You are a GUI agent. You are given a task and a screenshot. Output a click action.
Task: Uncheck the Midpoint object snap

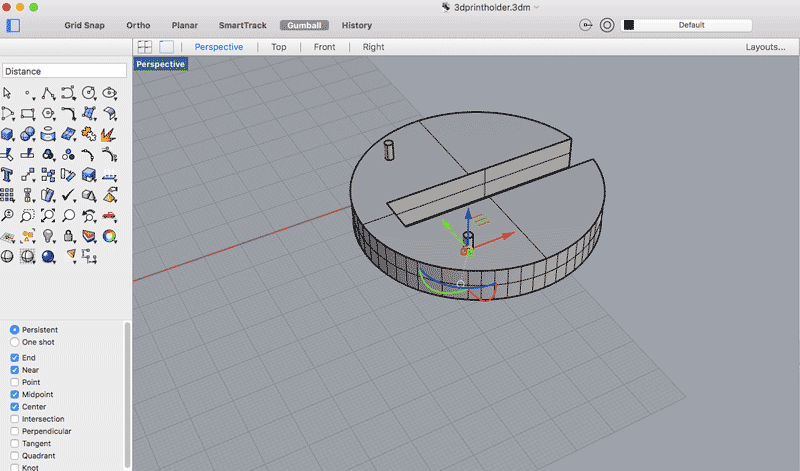14,394
